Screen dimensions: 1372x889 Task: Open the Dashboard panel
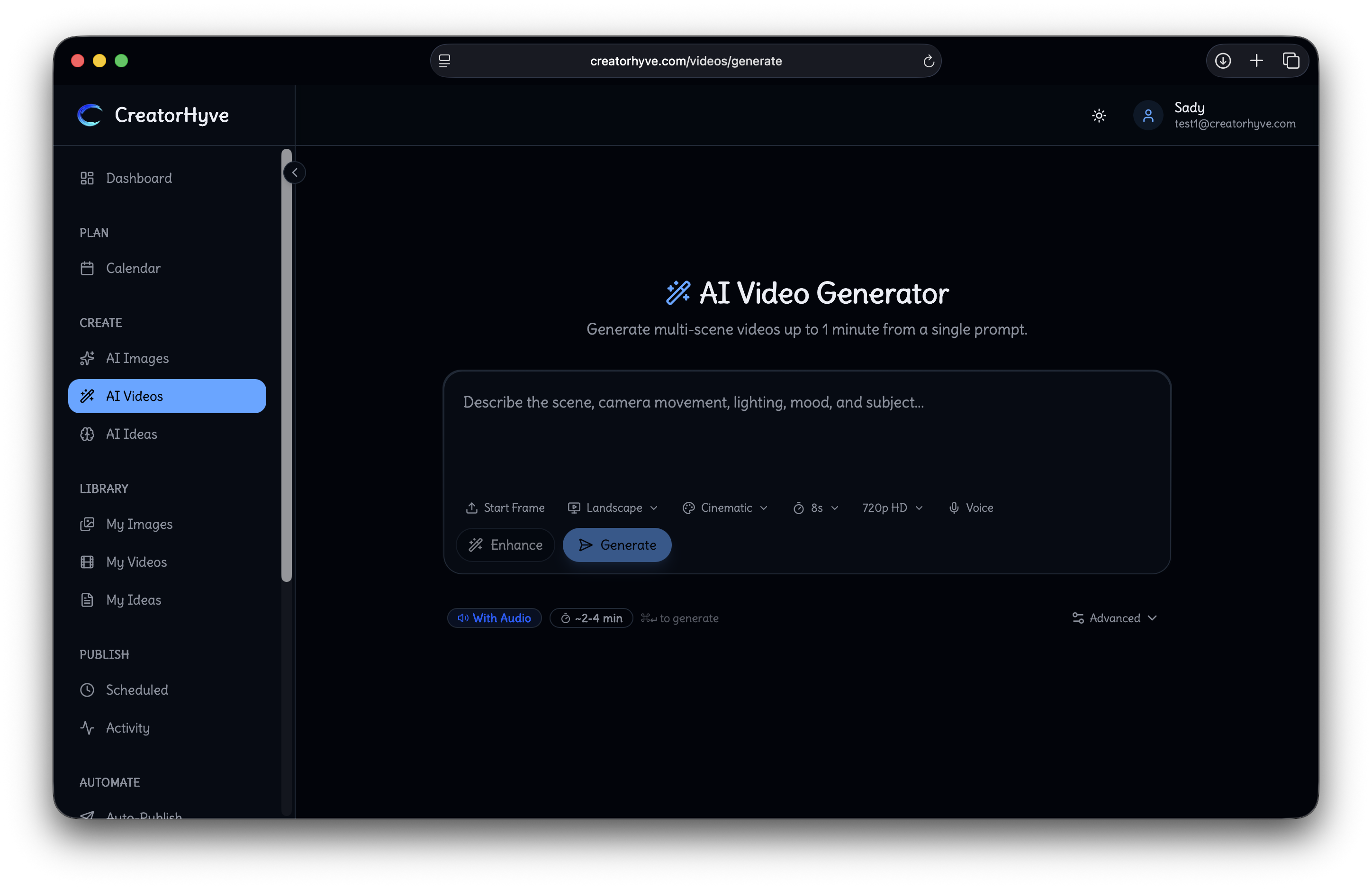point(139,178)
